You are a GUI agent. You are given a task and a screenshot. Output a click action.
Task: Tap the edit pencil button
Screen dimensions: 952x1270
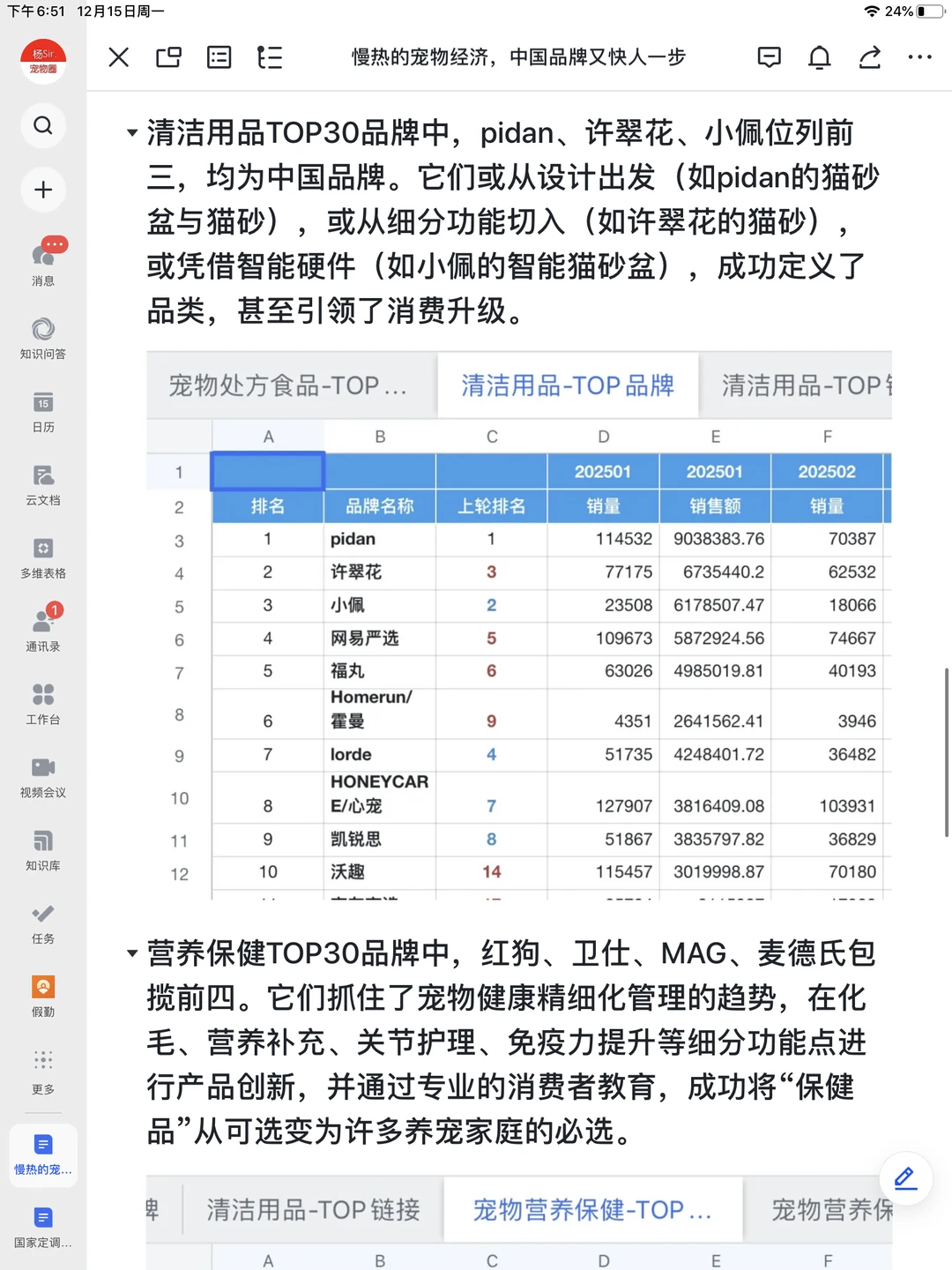click(x=904, y=1178)
